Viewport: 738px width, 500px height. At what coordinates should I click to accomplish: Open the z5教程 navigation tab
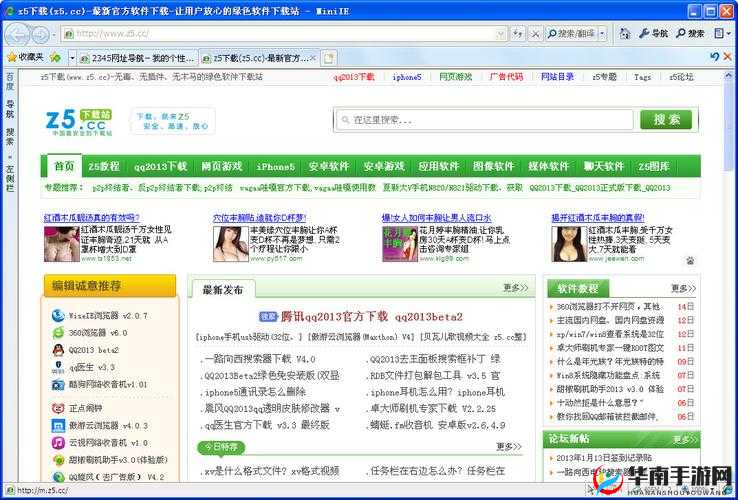(104, 166)
